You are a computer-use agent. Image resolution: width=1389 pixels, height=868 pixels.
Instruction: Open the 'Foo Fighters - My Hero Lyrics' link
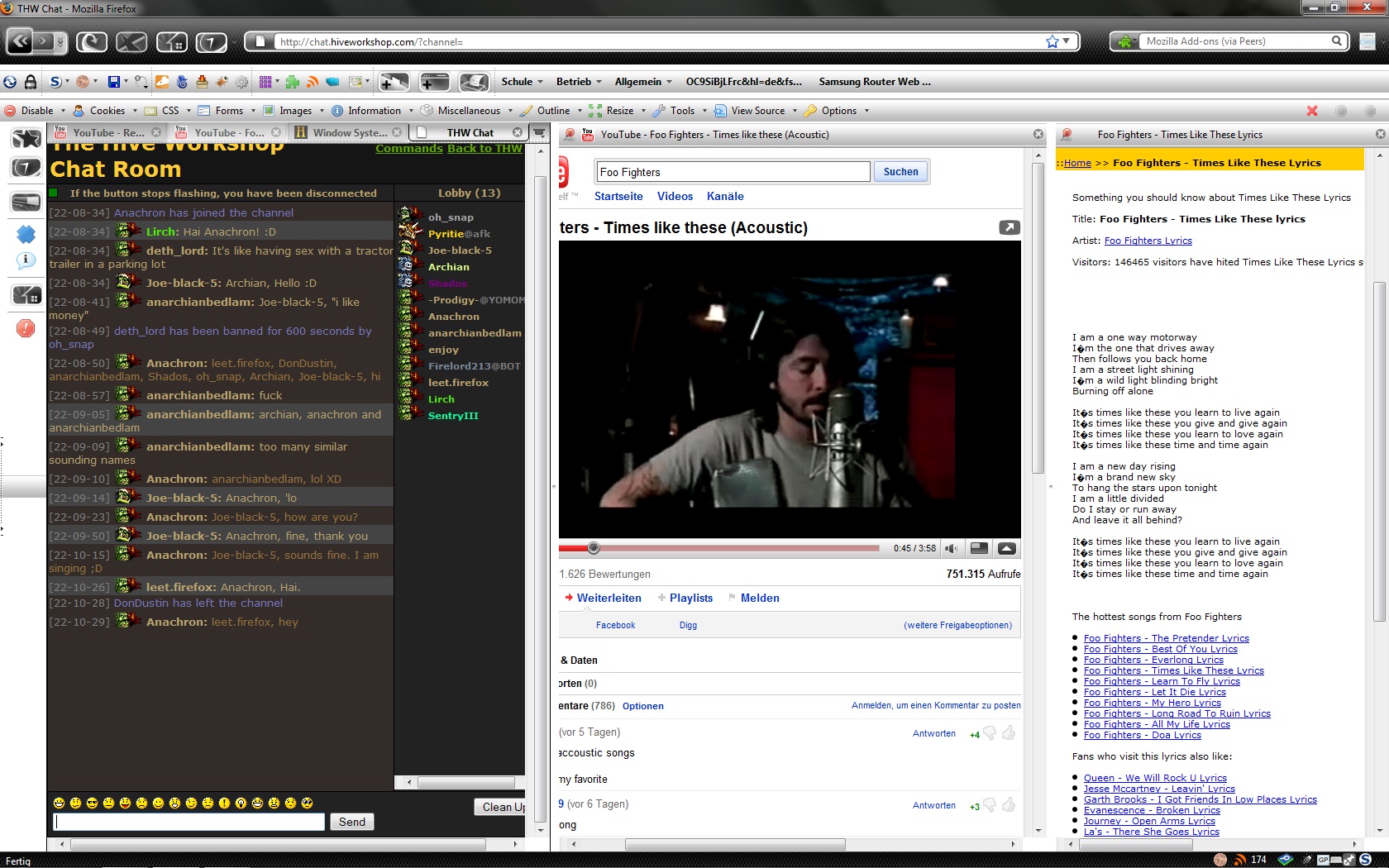(x=1152, y=703)
